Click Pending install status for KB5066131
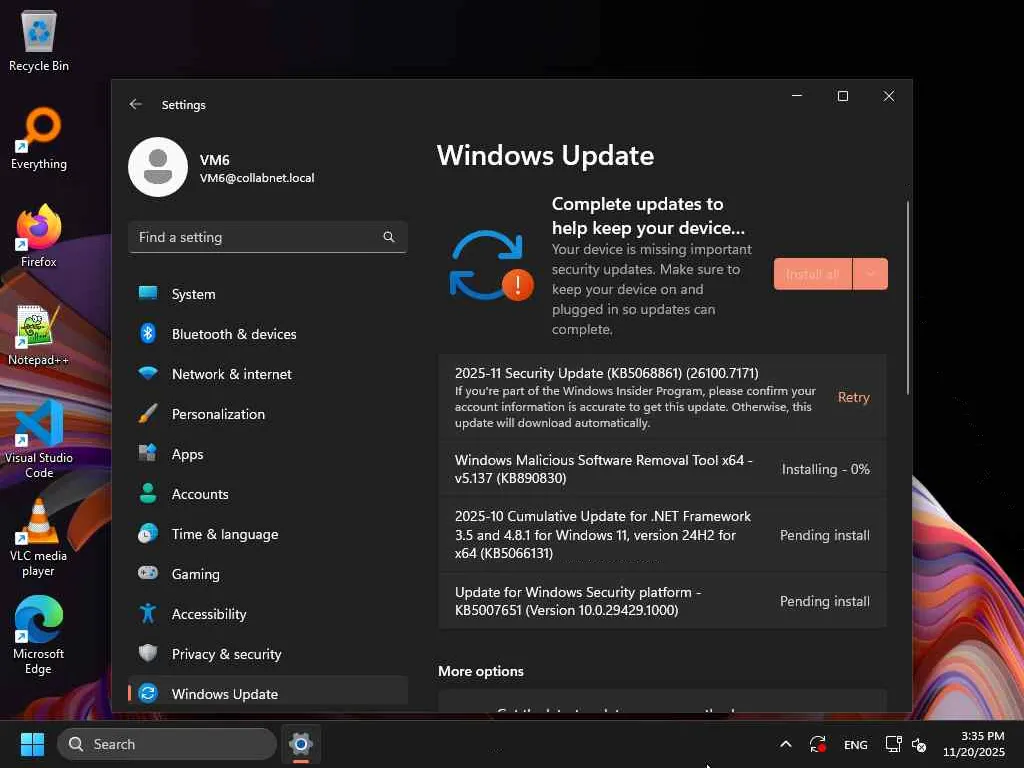 (x=824, y=535)
